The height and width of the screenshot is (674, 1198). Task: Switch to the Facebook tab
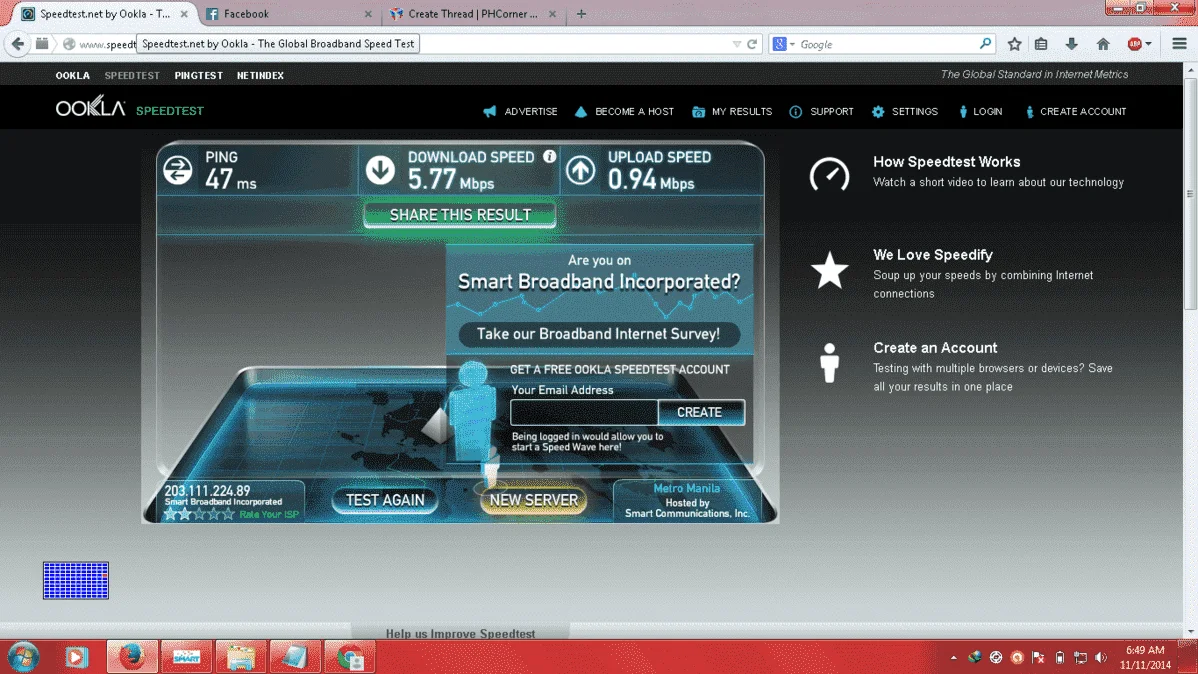[x=289, y=14]
